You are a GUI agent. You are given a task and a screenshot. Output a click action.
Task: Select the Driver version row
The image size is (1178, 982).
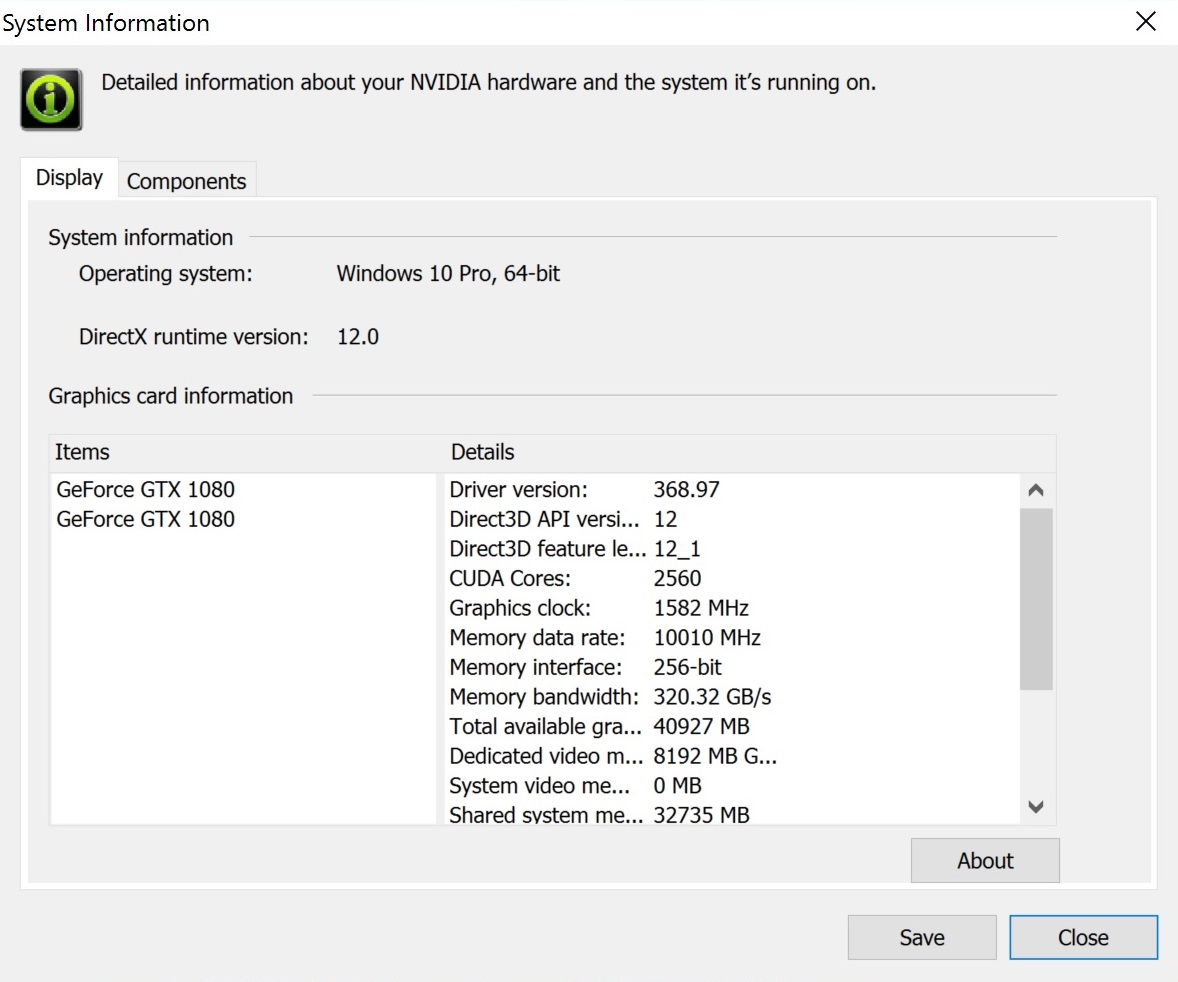(x=584, y=490)
